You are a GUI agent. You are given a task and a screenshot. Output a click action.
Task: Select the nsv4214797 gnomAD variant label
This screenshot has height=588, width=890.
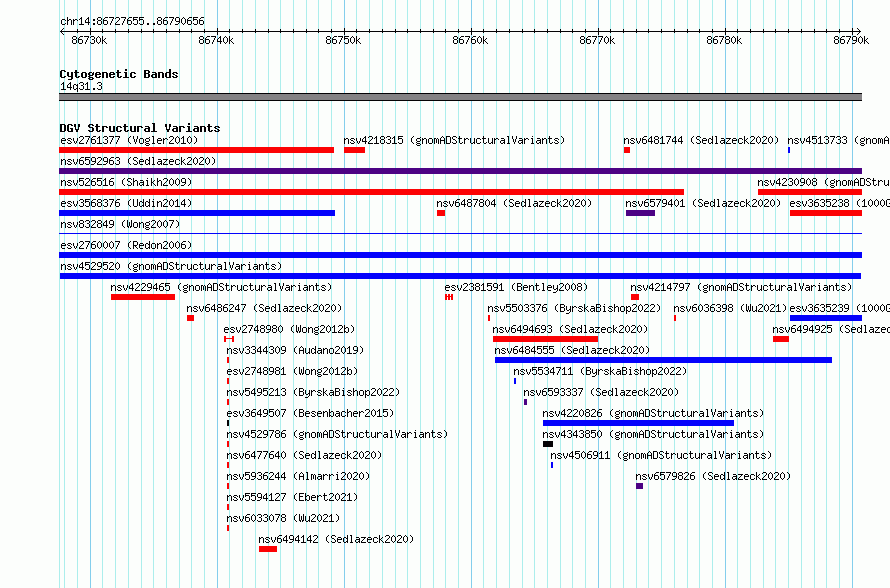point(741,287)
